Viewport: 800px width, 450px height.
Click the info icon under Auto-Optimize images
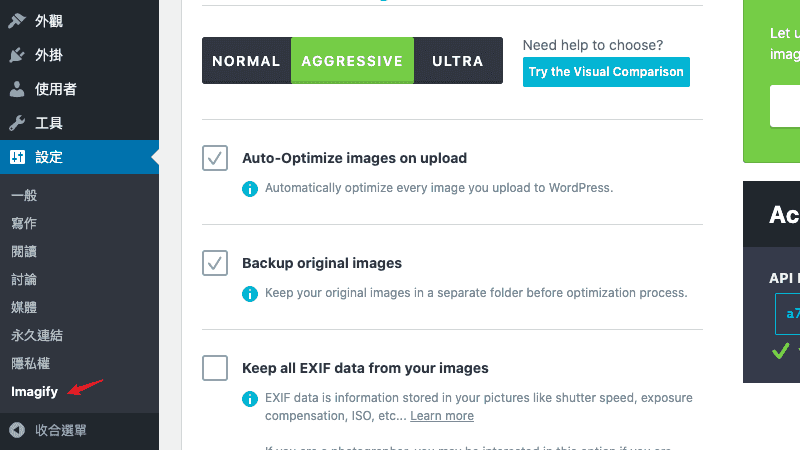(x=249, y=188)
